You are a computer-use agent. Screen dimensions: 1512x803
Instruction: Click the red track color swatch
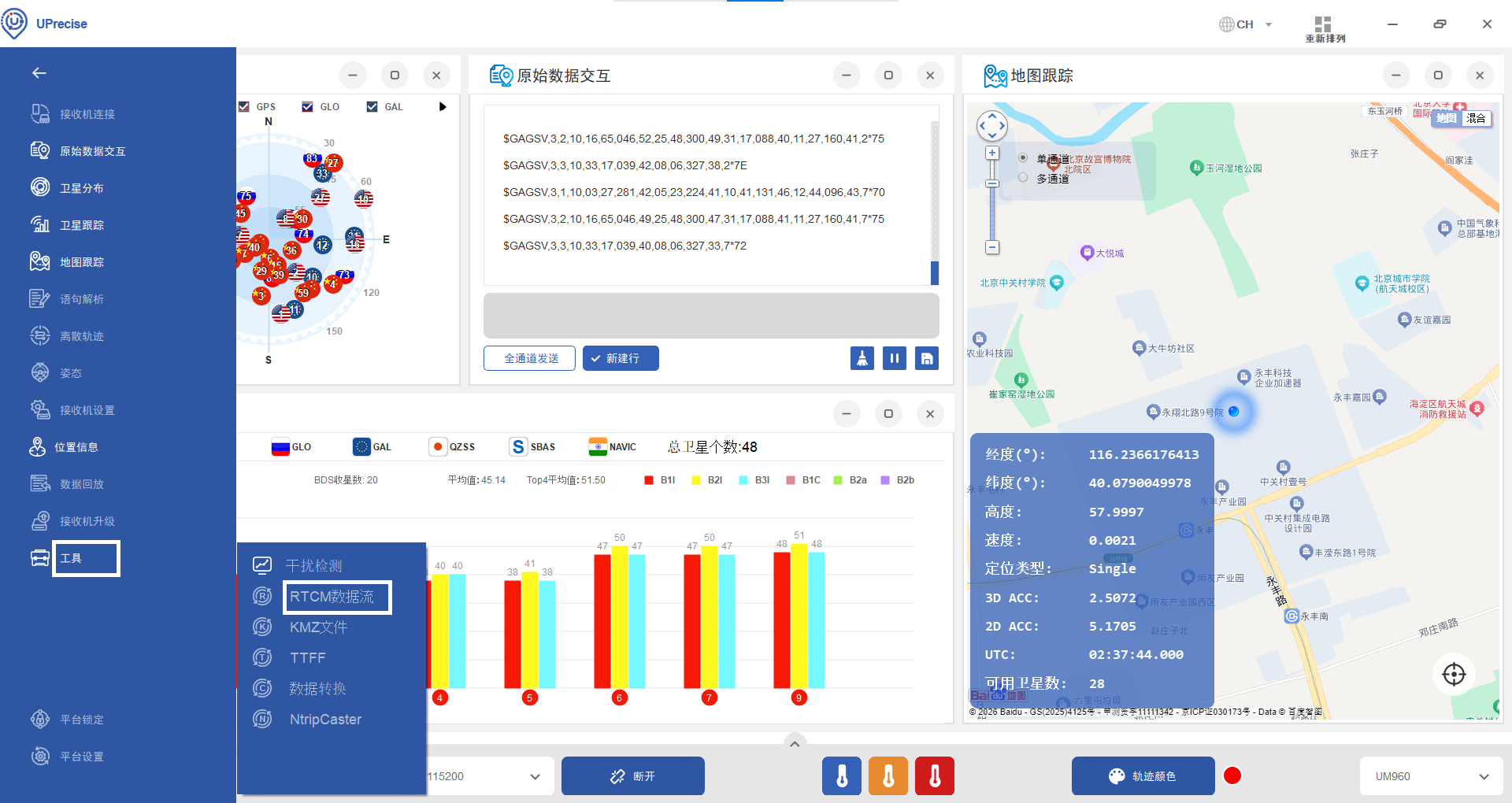(1232, 776)
